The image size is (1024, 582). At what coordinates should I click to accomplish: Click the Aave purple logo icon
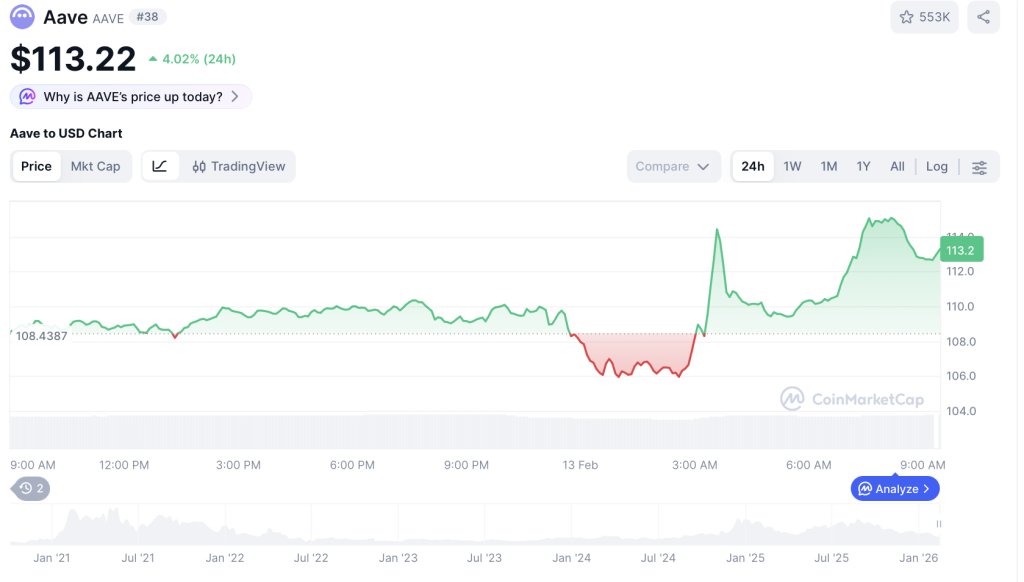coord(22,17)
